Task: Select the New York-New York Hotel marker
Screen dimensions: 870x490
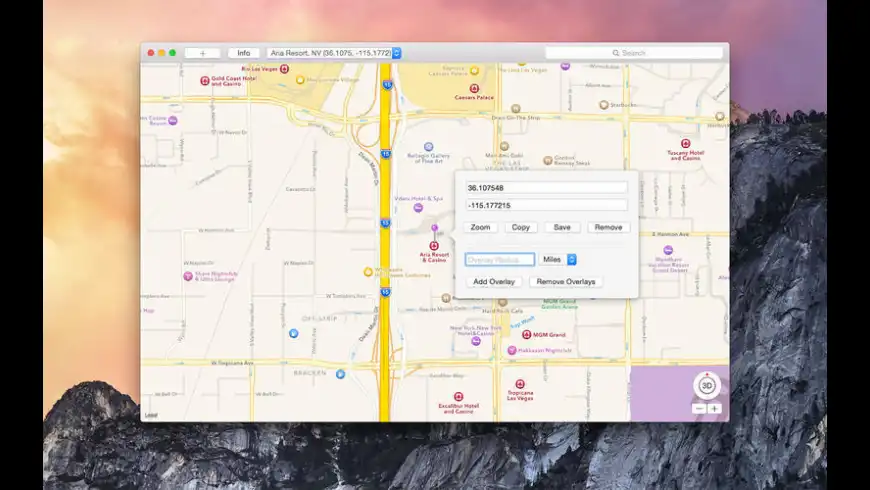Action: (476, 341)
